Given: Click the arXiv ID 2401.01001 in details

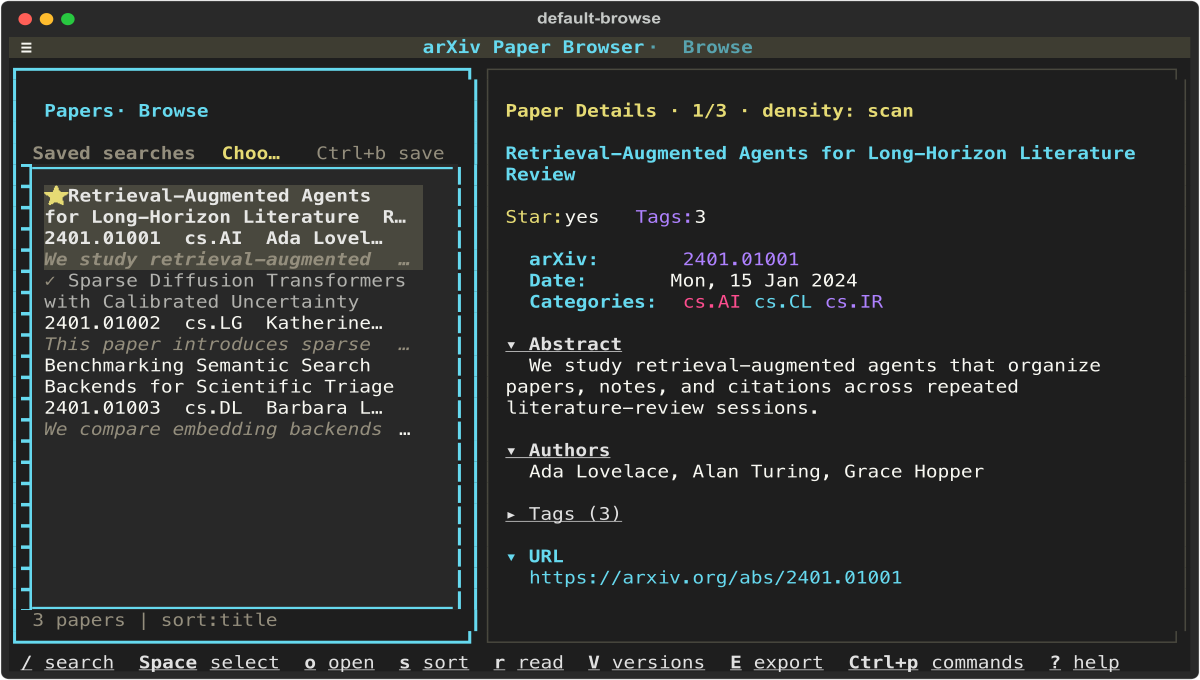Looking at the screenshot, I should click(x=741, y=259).
